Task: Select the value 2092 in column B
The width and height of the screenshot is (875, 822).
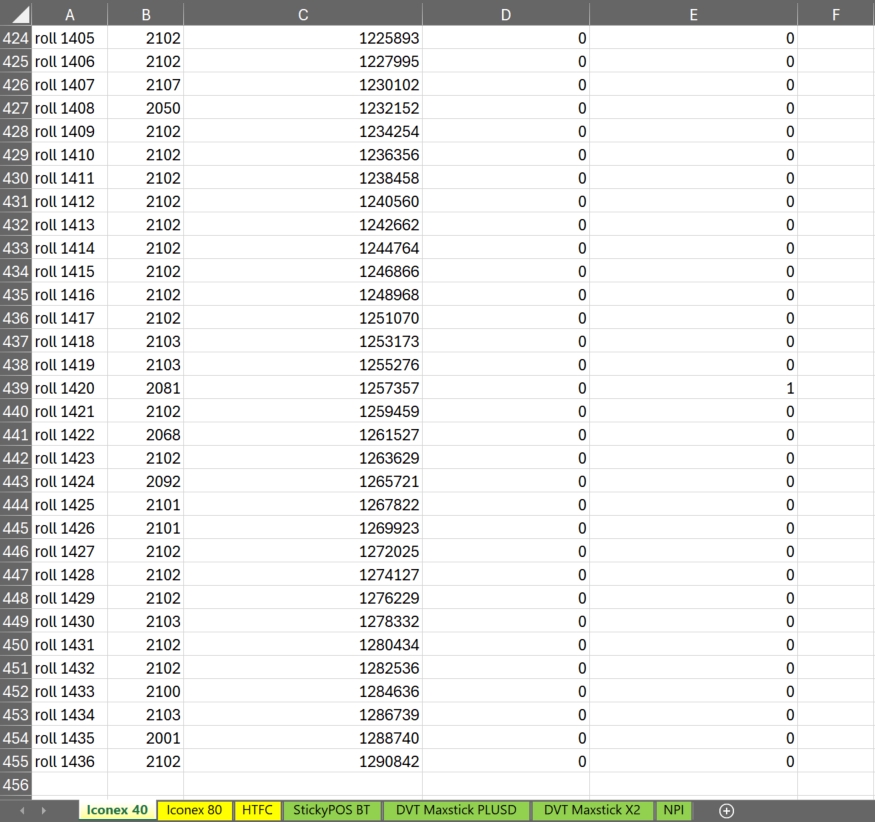Action: 146,481
